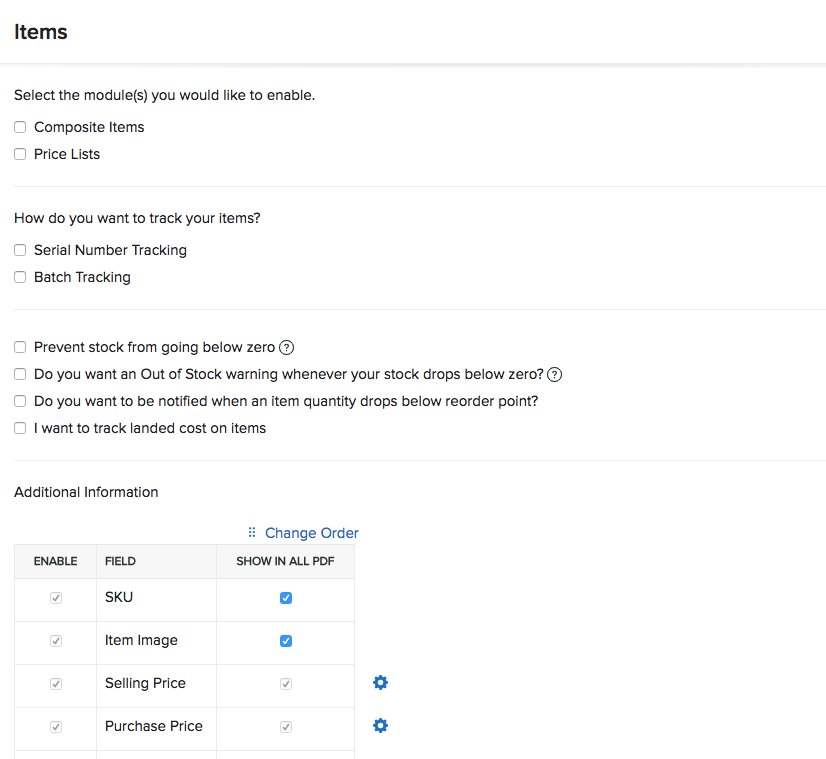Viewport: 826px width, 759px height.
Task: Enable reorder point notification option
Action: [20, 400]
